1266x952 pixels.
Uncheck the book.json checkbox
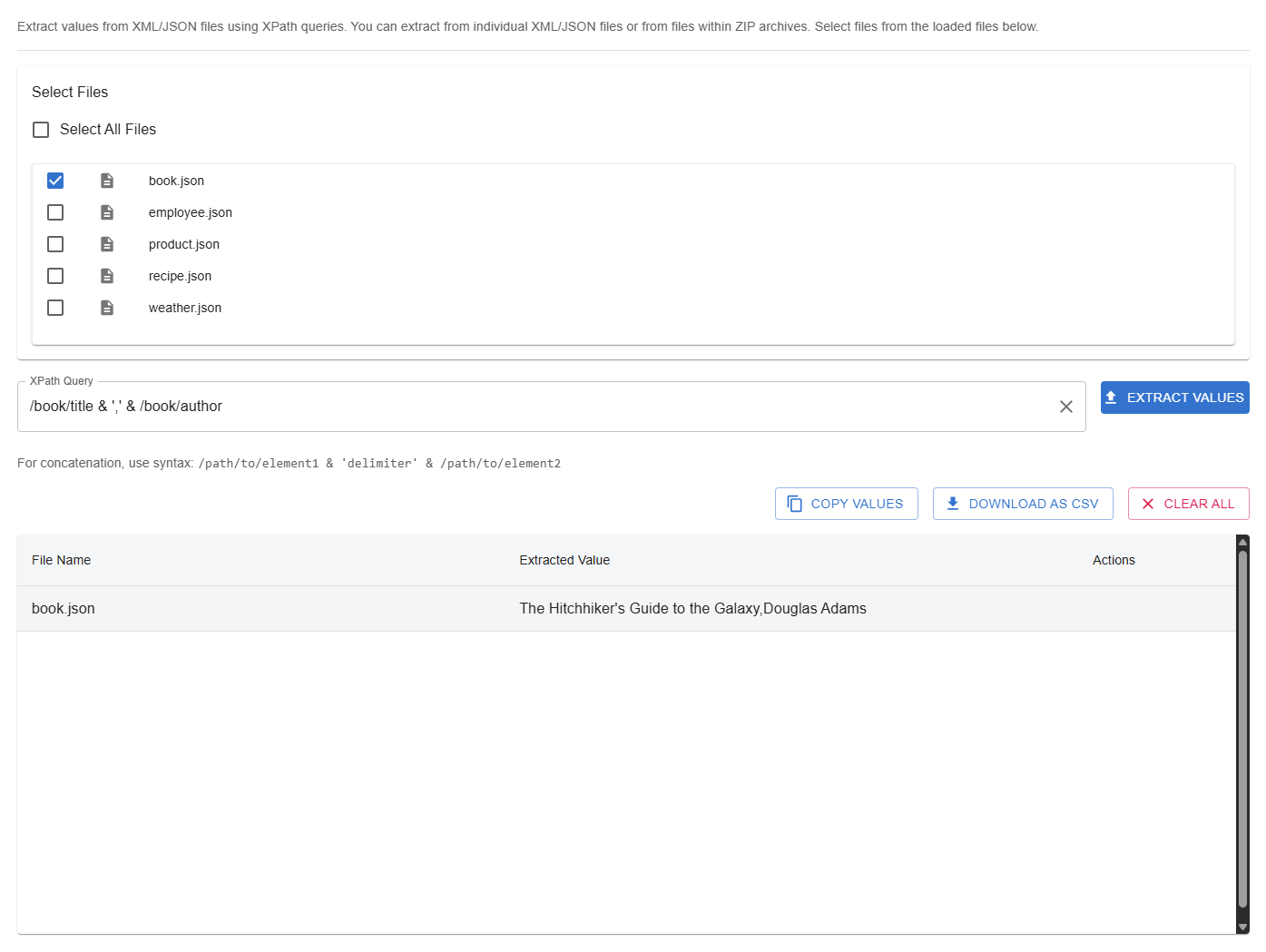point(55,181)
